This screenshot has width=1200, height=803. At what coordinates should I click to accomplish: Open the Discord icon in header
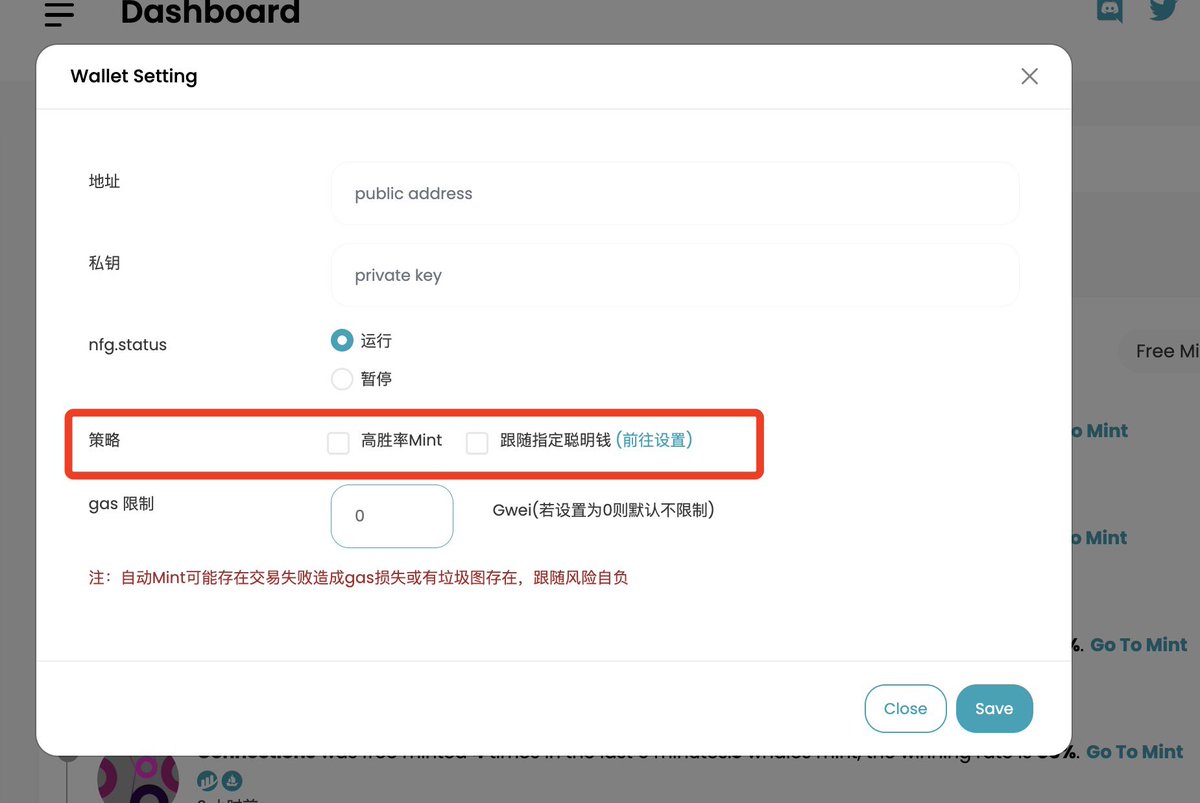[x=1110, y=11]
